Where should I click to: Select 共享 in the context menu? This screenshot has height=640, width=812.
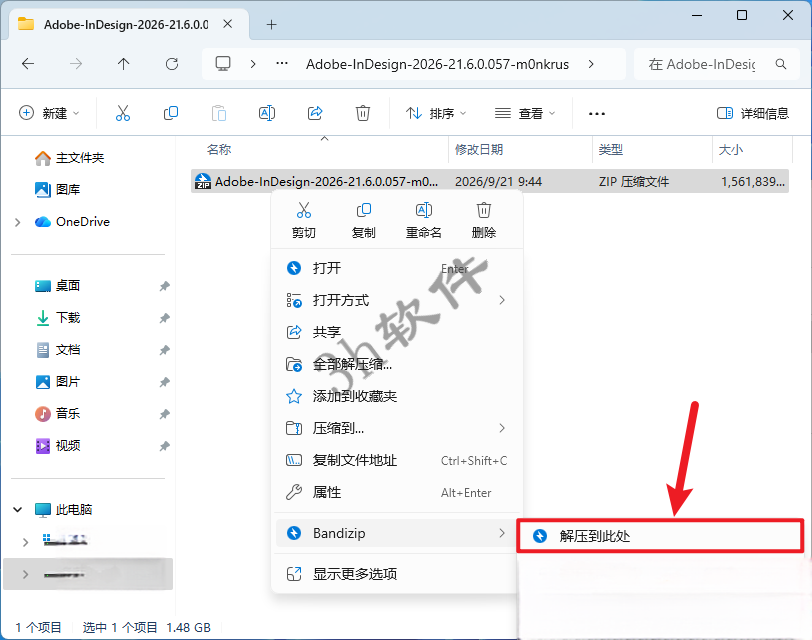pos(397,332)
